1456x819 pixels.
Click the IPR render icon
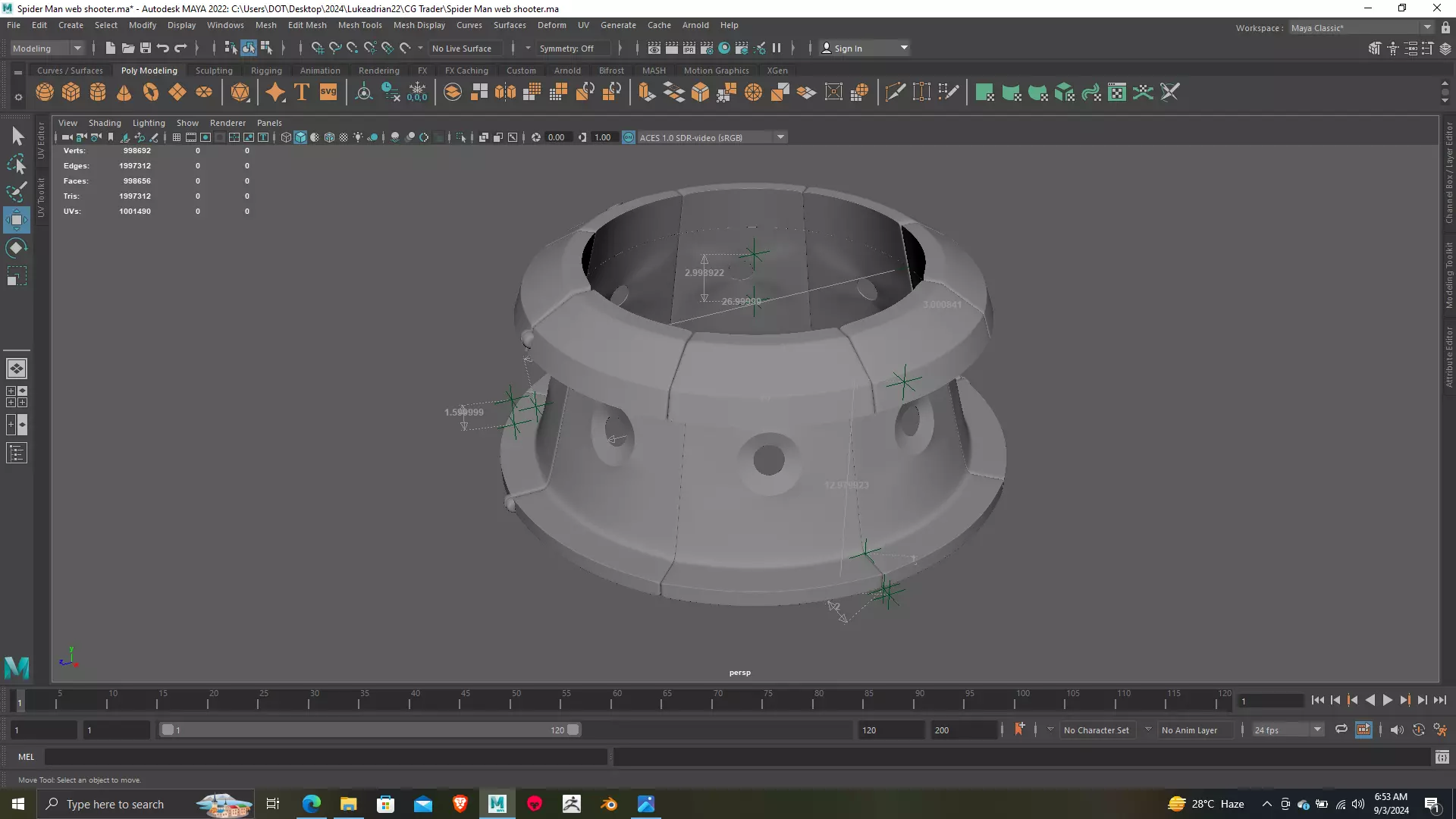689,48
